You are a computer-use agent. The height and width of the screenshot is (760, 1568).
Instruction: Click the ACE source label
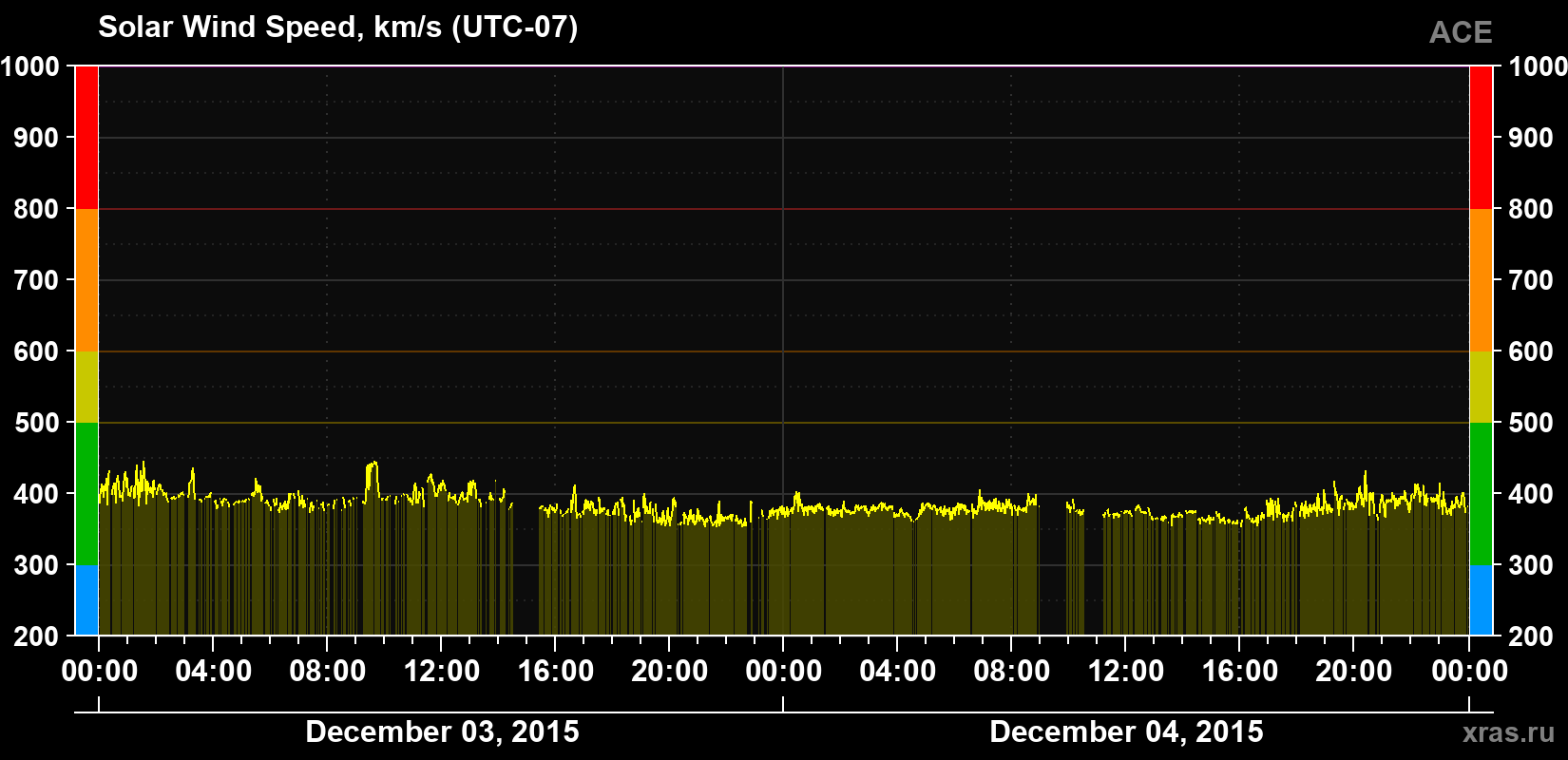click(x=1461, y=32)
